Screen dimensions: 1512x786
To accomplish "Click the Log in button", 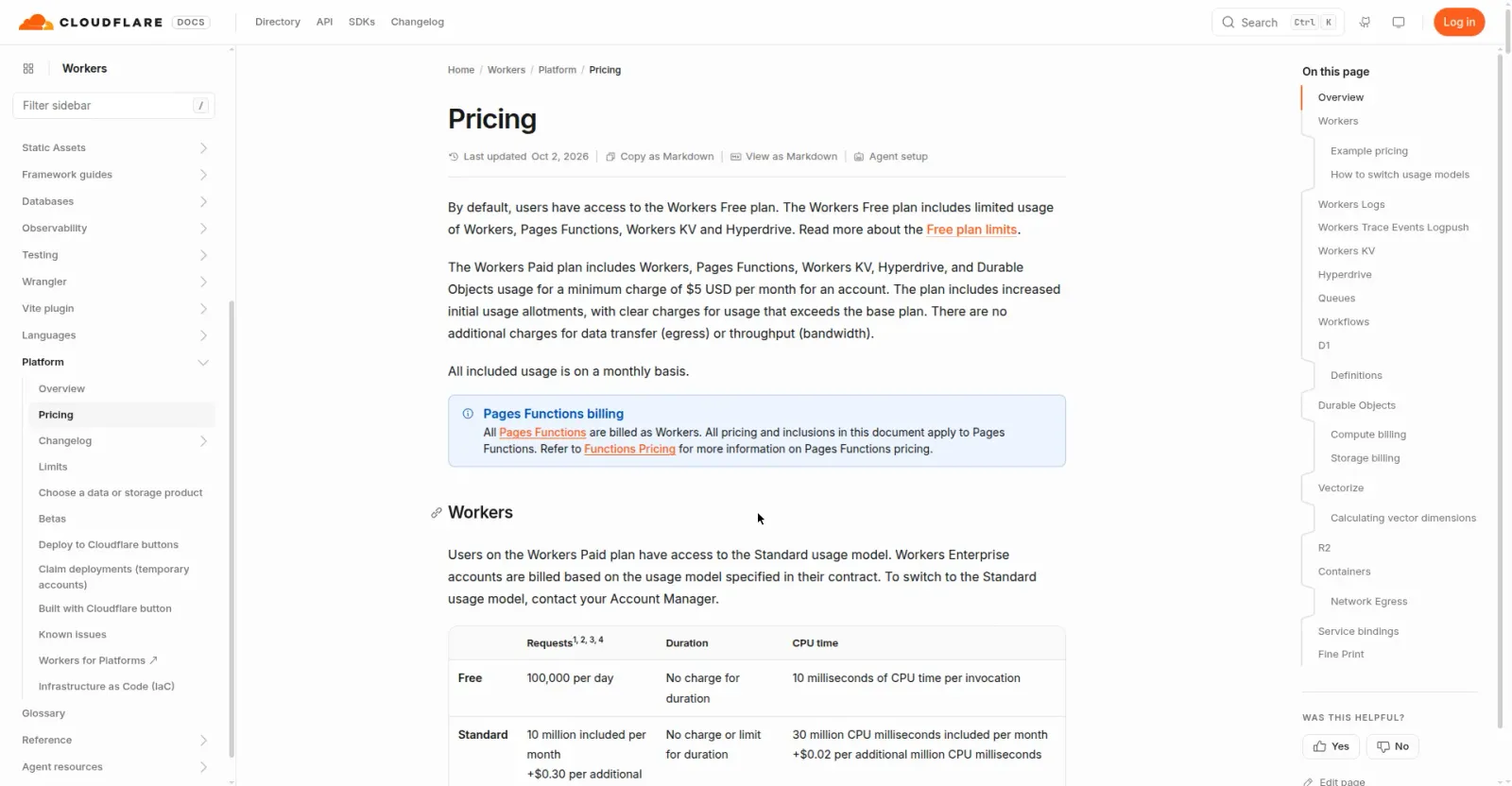I will click(1459, 22).
